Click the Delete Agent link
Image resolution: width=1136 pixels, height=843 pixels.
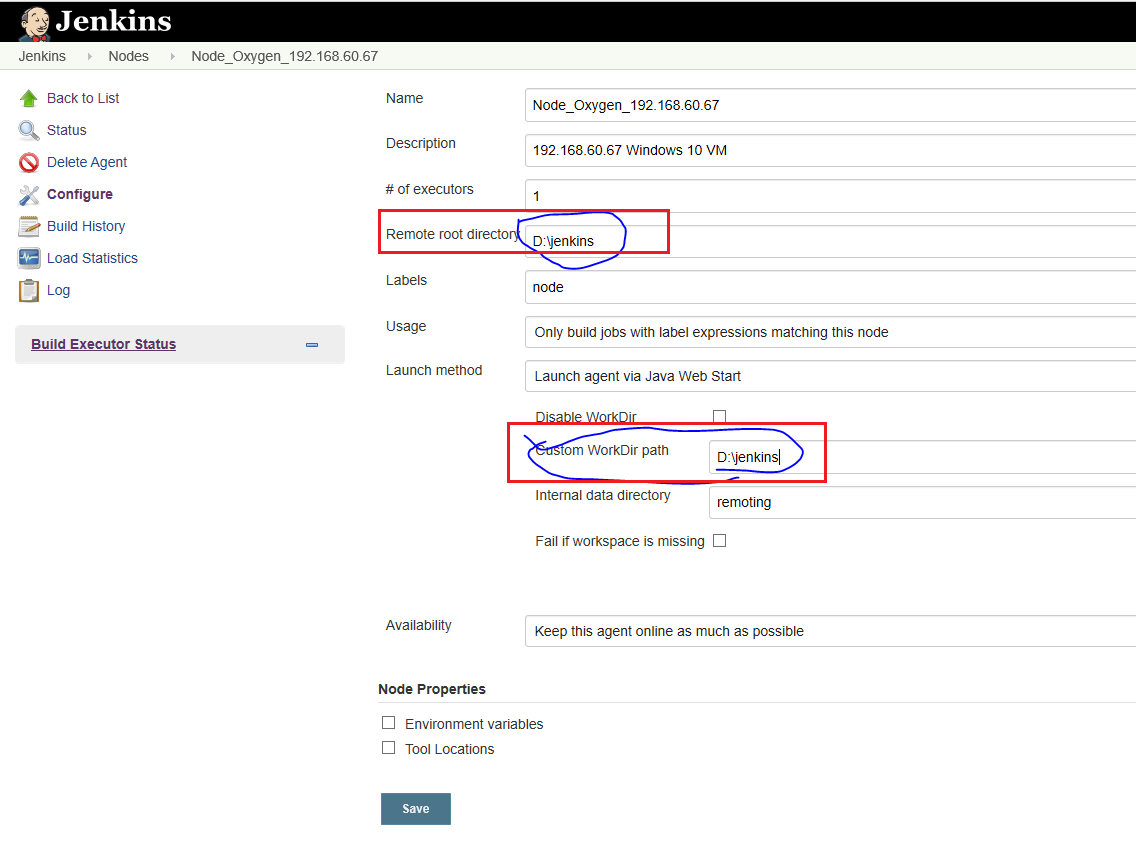pos(87,162)
